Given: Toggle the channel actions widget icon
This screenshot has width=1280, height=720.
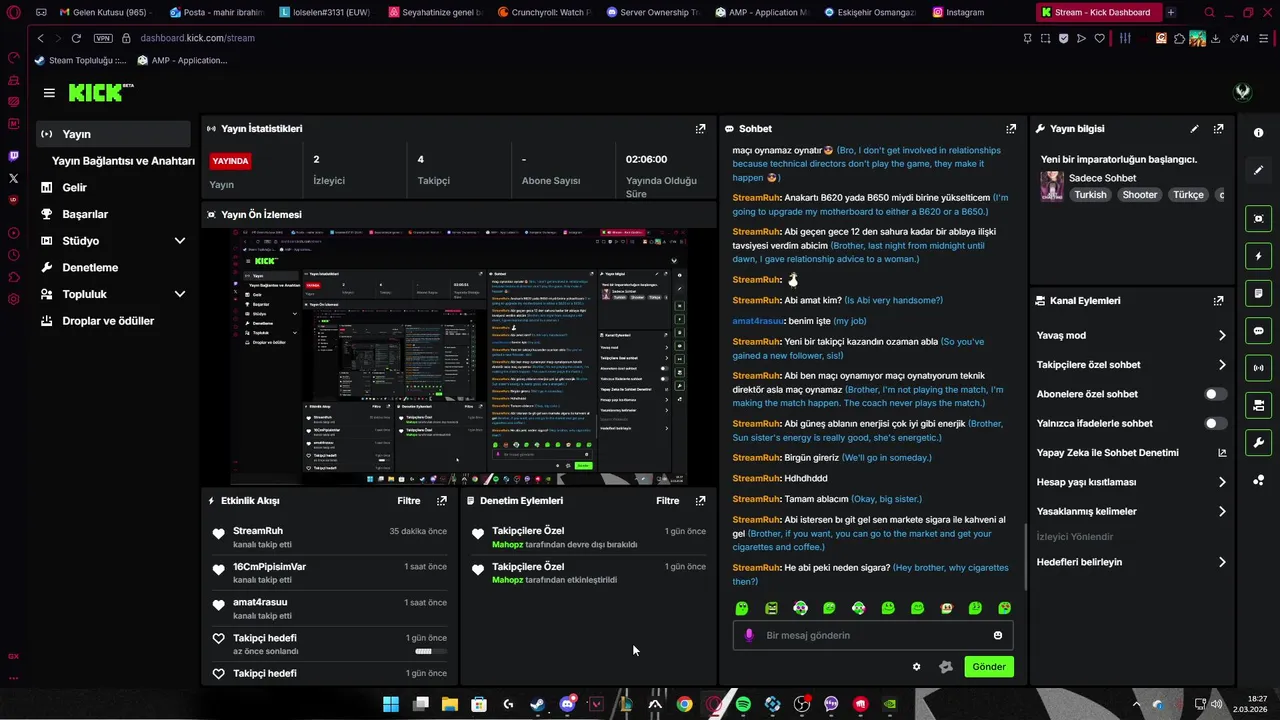Looking at the screenshot, I should tap(1258, 405).
